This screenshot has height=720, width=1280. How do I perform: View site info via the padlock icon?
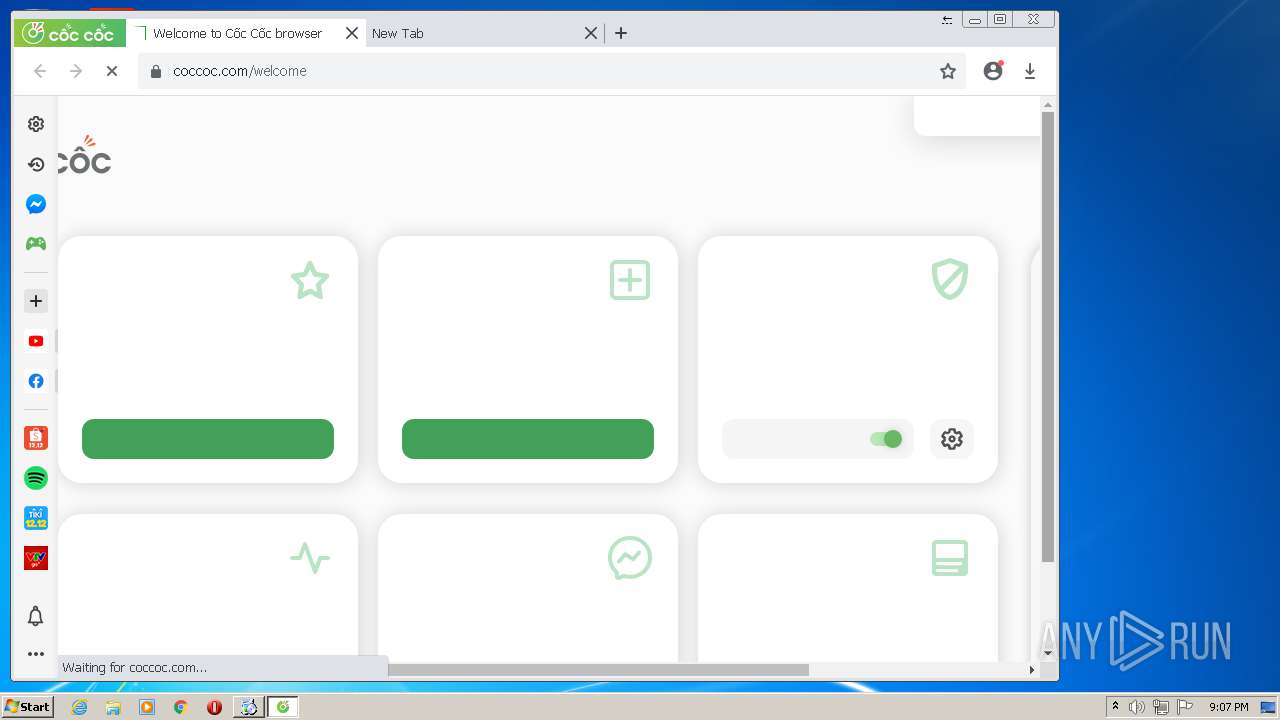point(156,71)
